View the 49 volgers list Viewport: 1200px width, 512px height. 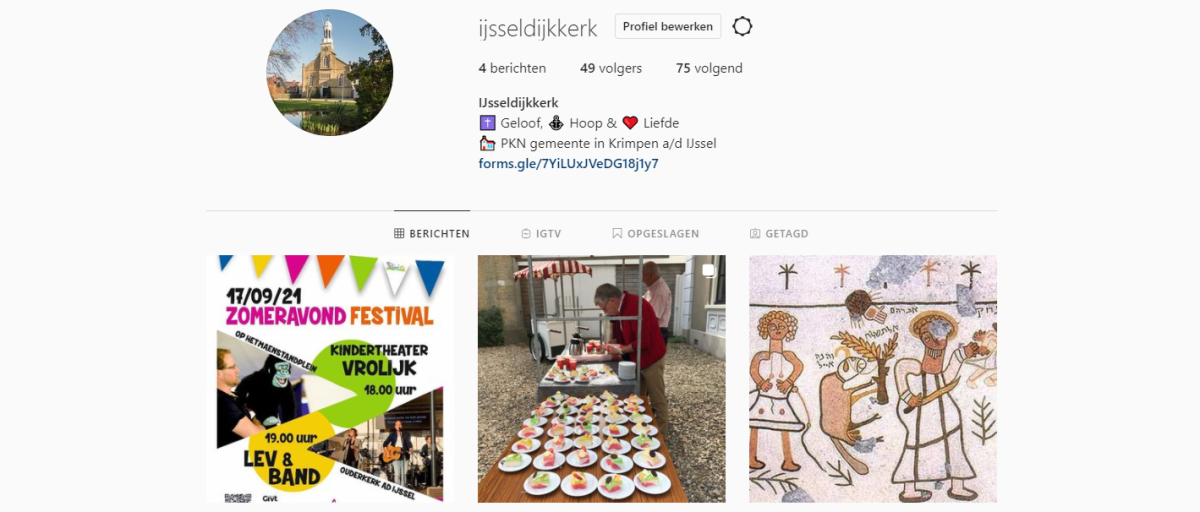coord(611,69)
